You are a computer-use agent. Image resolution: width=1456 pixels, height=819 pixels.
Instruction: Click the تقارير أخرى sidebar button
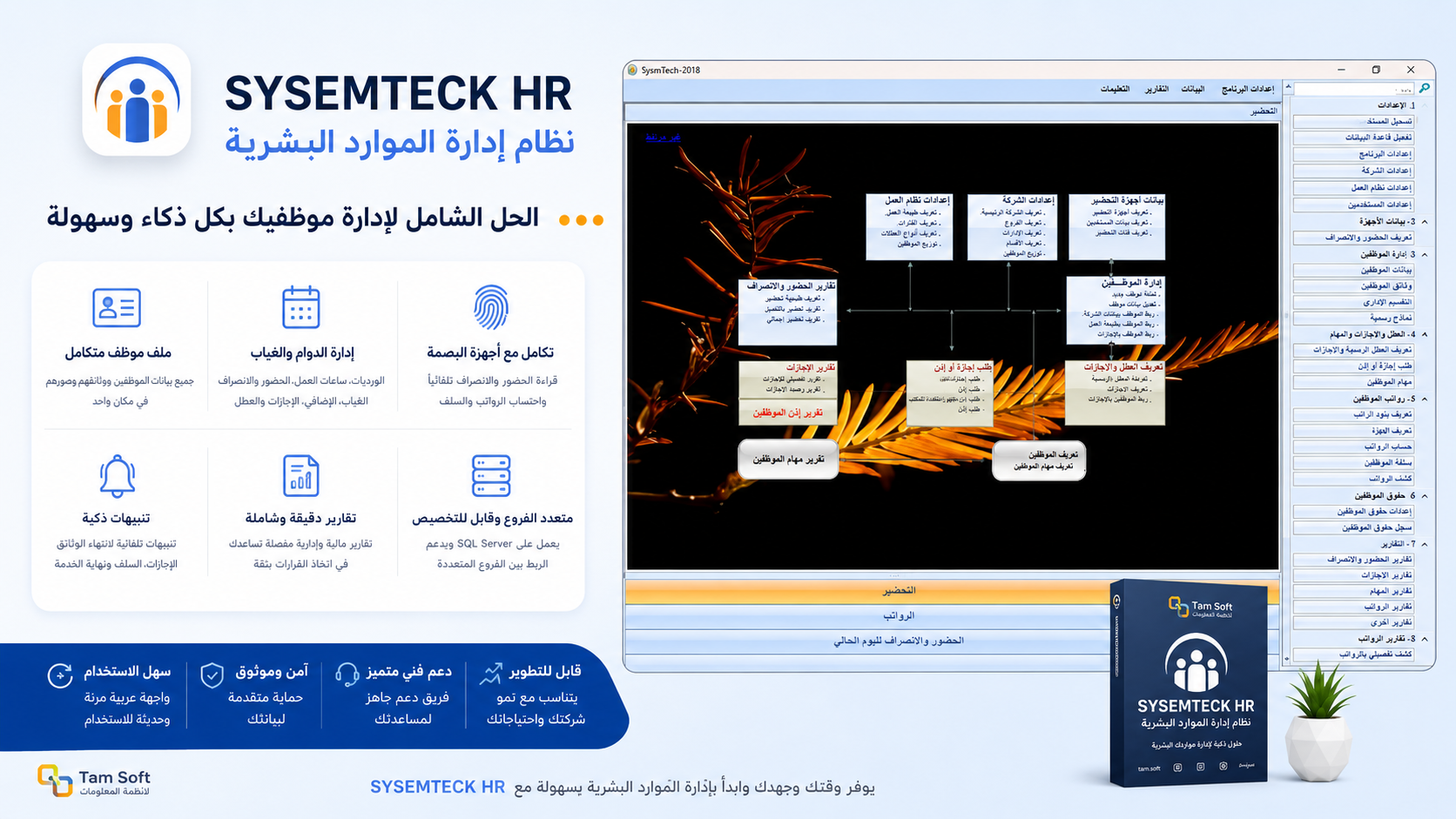click(x=1353, y=622)
